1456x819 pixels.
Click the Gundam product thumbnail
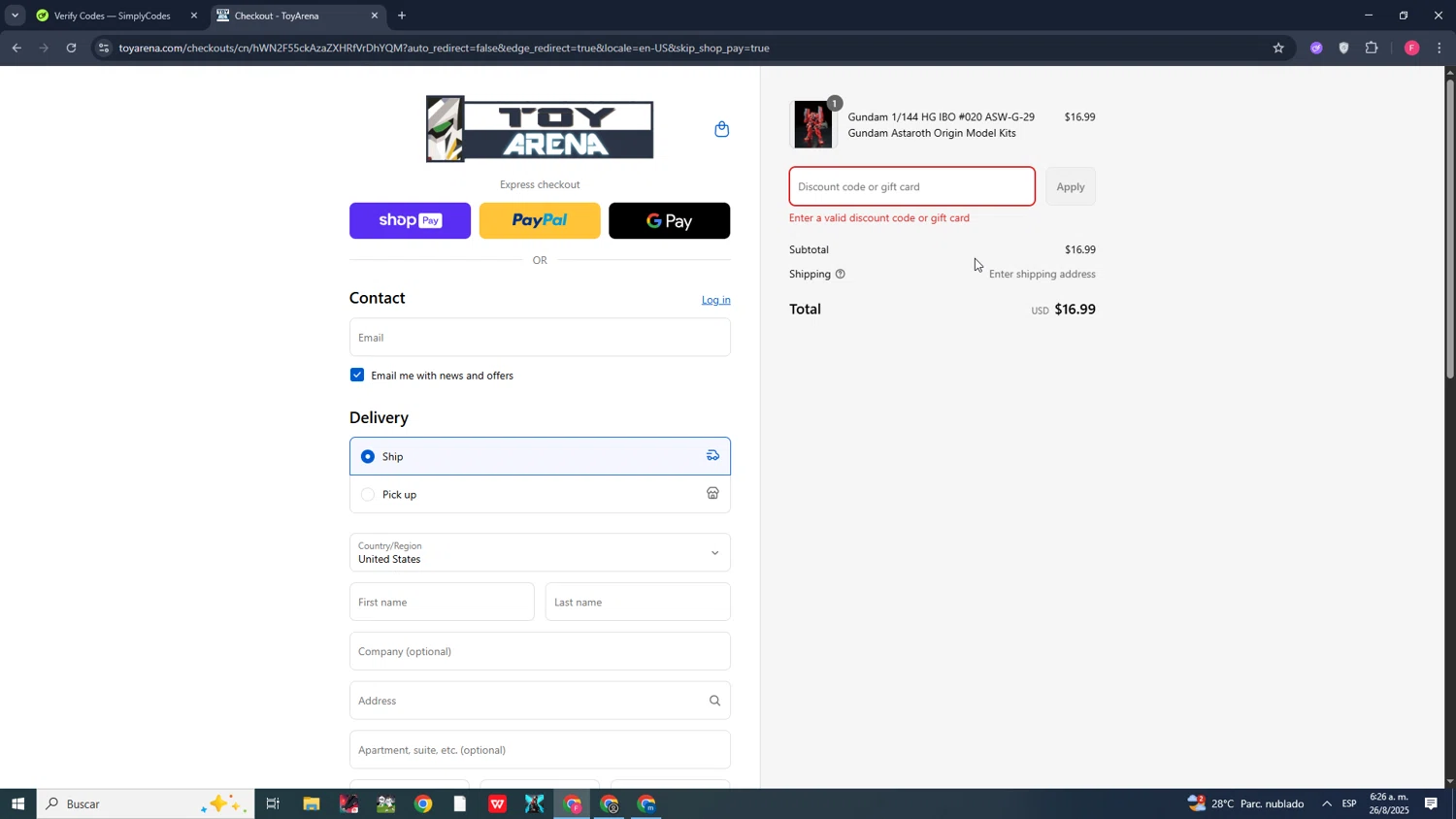[813, 124]
